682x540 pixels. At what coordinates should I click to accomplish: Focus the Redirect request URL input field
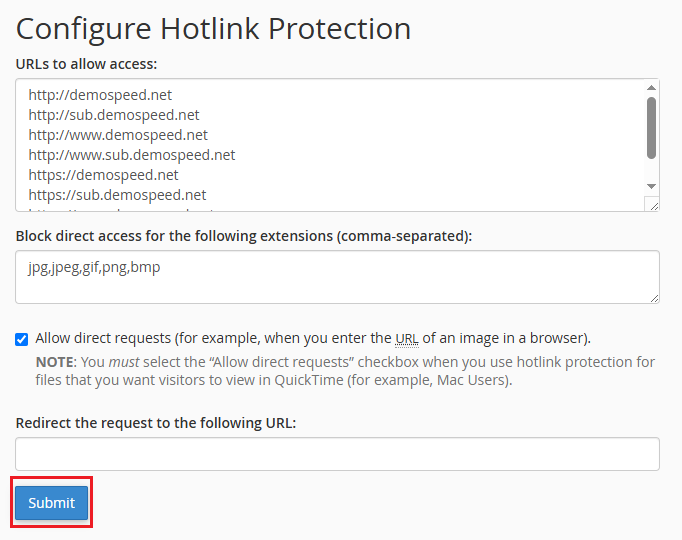[x=337, y=453]
